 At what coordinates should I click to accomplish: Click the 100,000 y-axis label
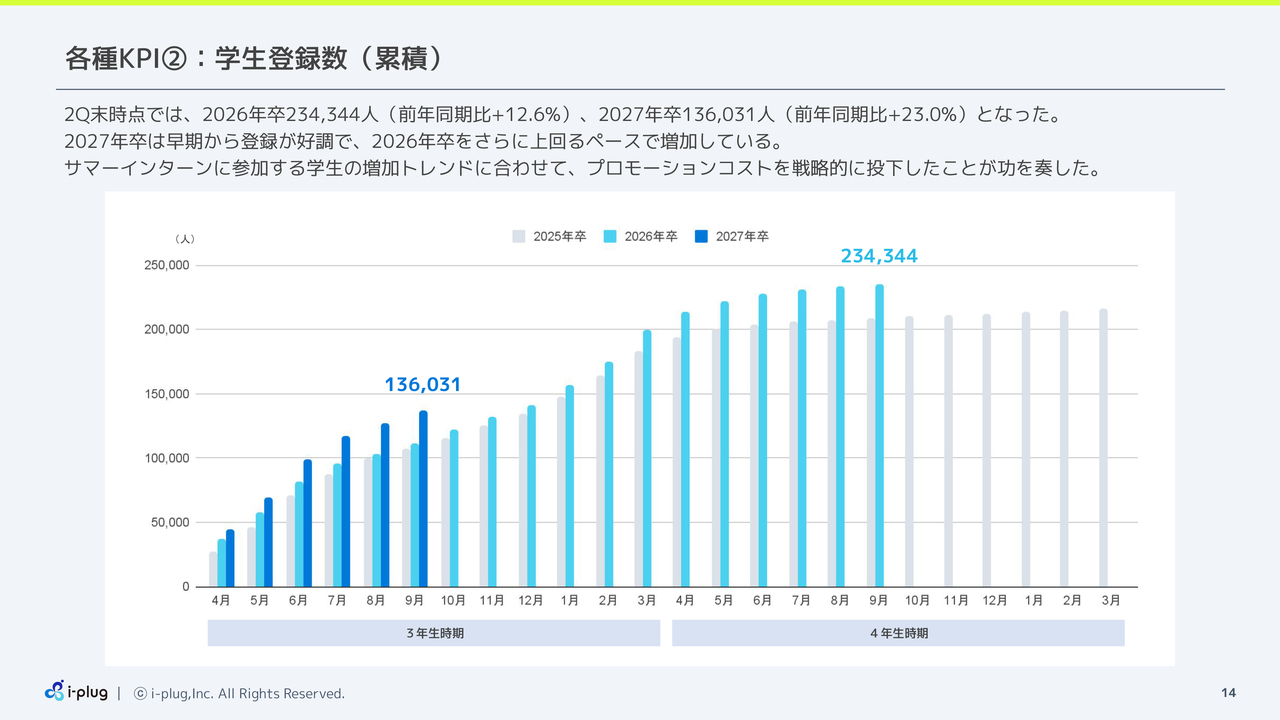(x=166, y=458)
